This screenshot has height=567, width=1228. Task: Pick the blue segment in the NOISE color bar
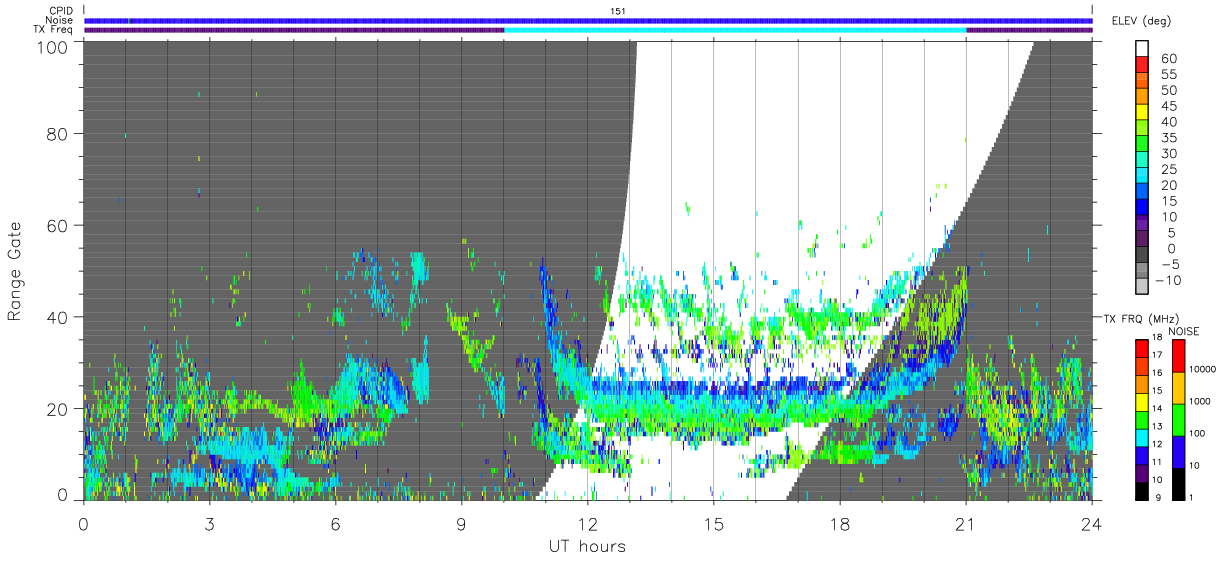tap(1178, 451)
